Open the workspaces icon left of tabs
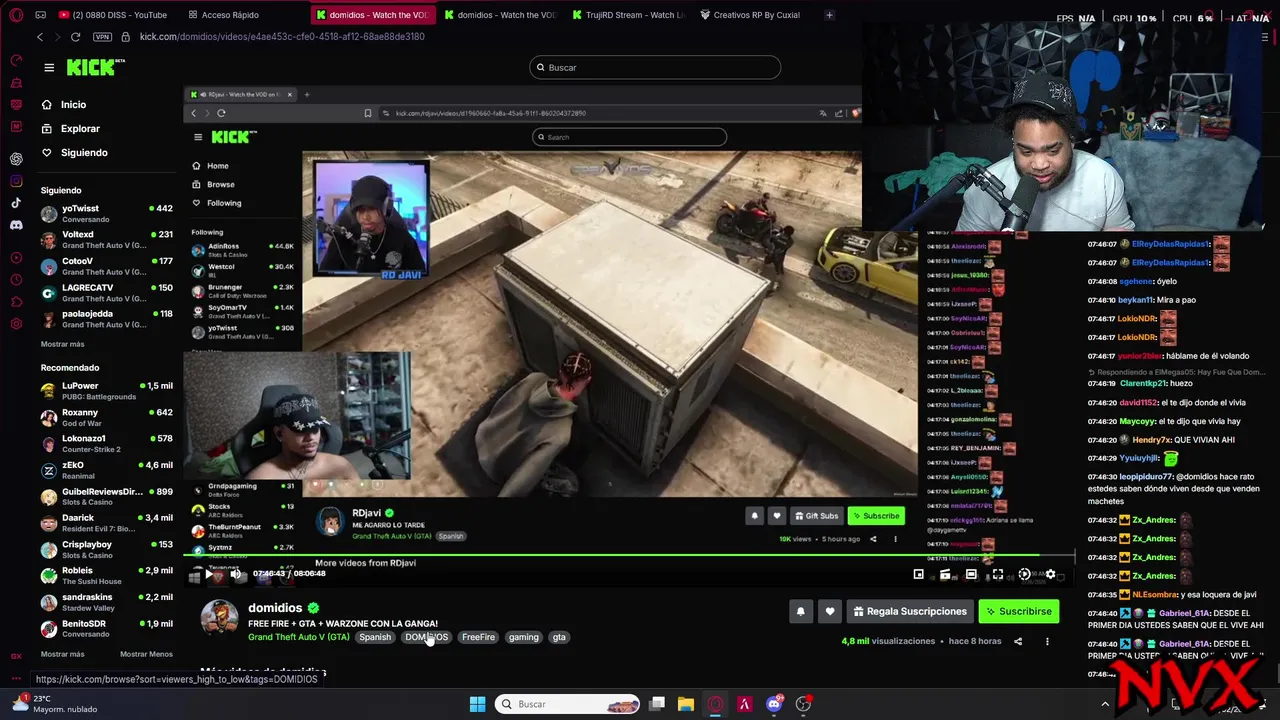 coord(40,15)
